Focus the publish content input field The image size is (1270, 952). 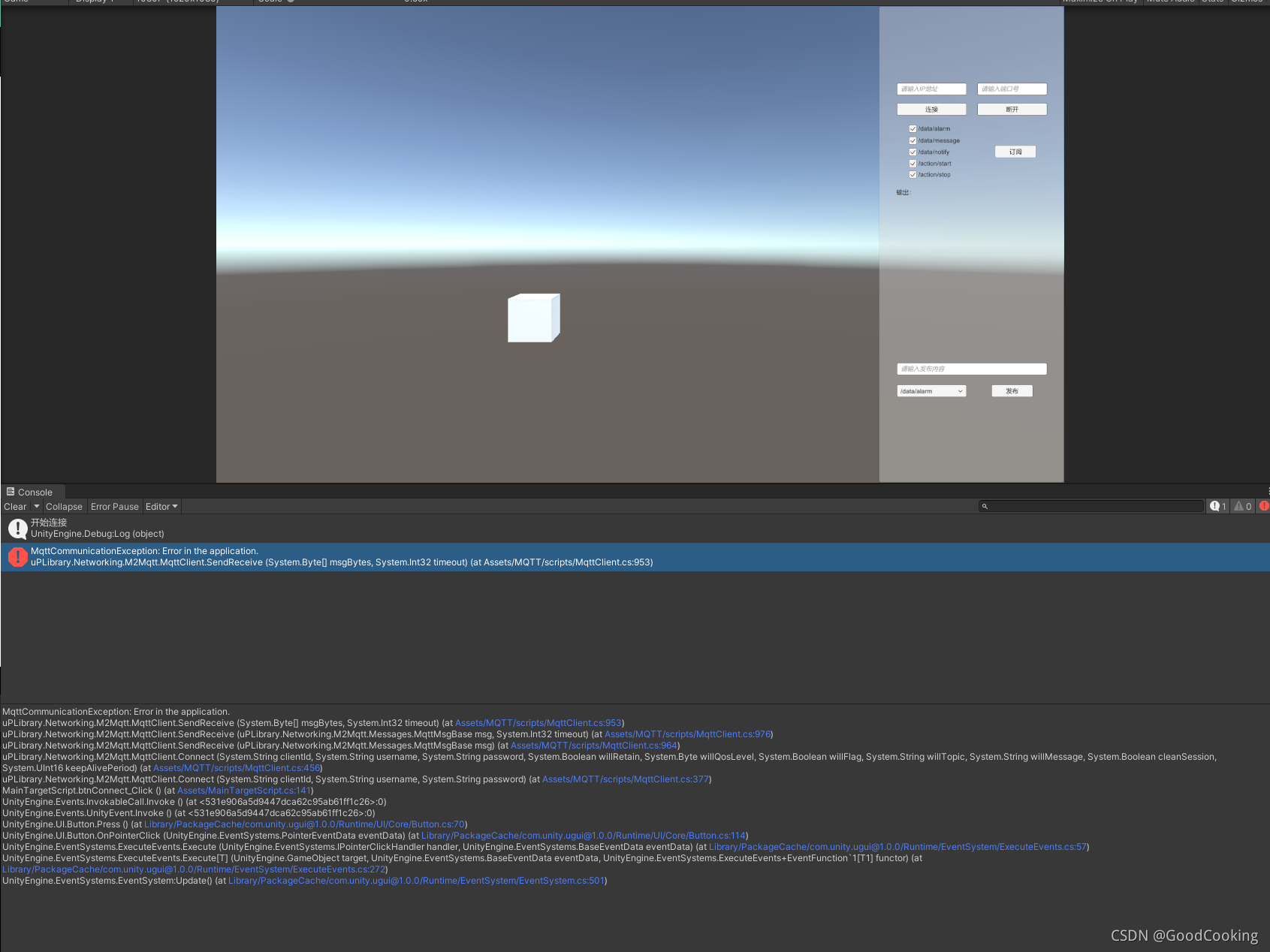(971, 369)
